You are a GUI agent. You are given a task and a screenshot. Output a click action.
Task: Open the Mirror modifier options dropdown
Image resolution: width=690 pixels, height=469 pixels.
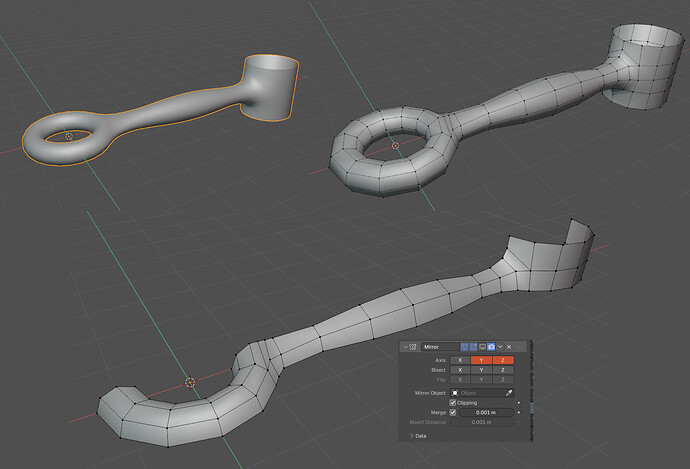500,347
